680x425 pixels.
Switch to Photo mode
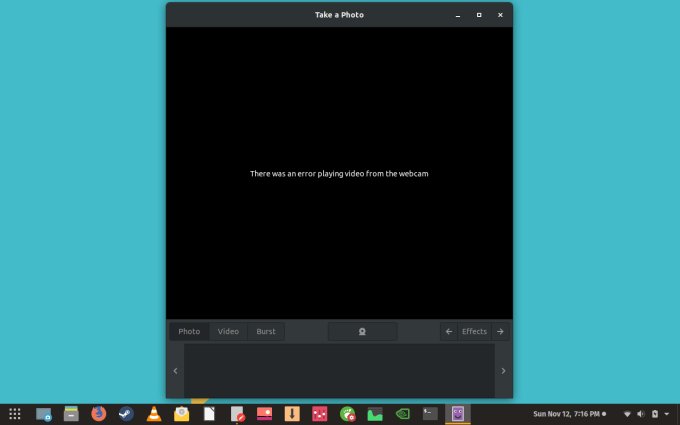click(x=189, y=331)
